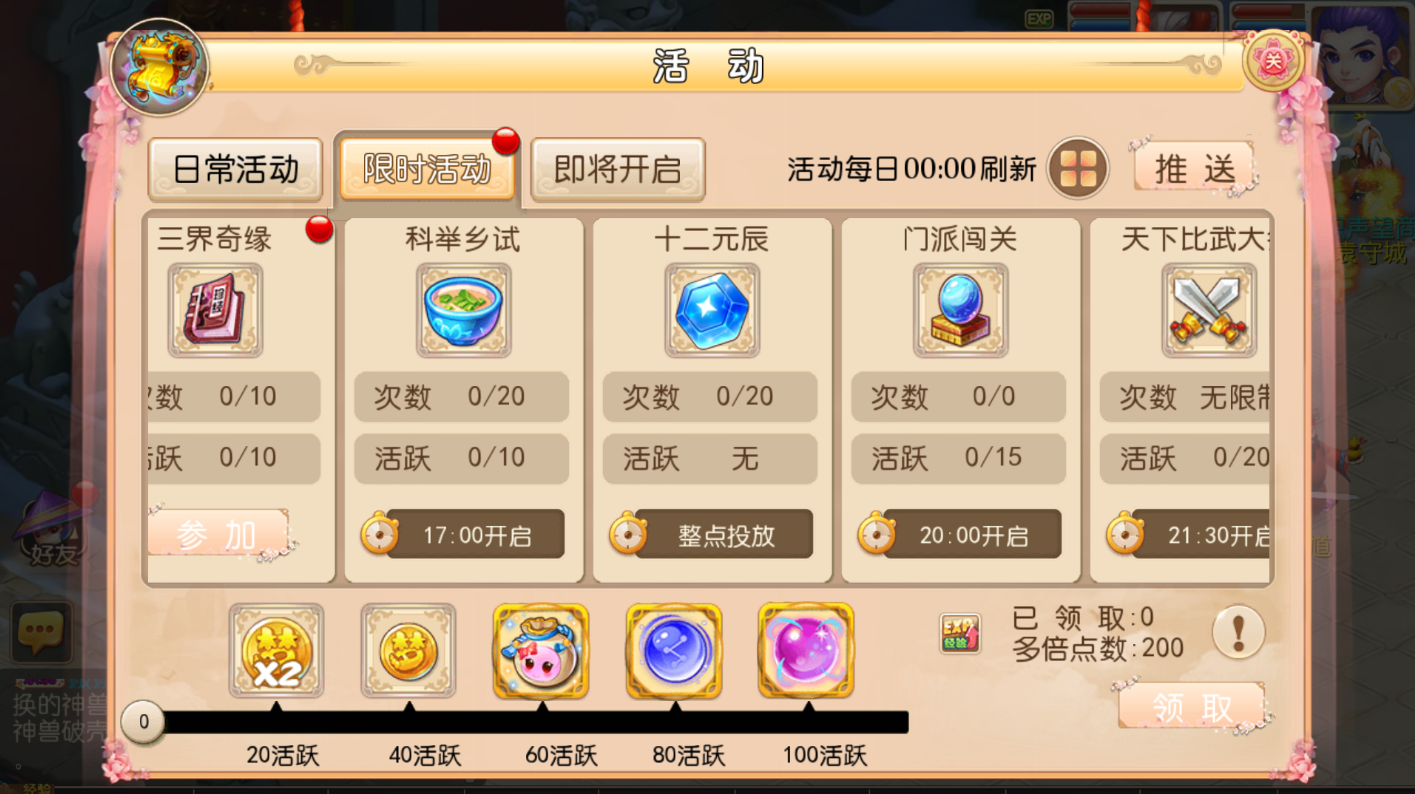Click the activity progress bar knob
Image resolution: width=1415 pixels, height=794 pixels.
tap(143, 721)
